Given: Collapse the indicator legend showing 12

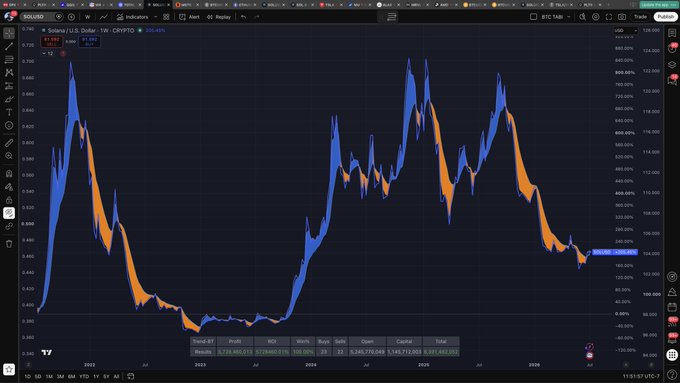Looking at the screenshot, I should (47, 53).
